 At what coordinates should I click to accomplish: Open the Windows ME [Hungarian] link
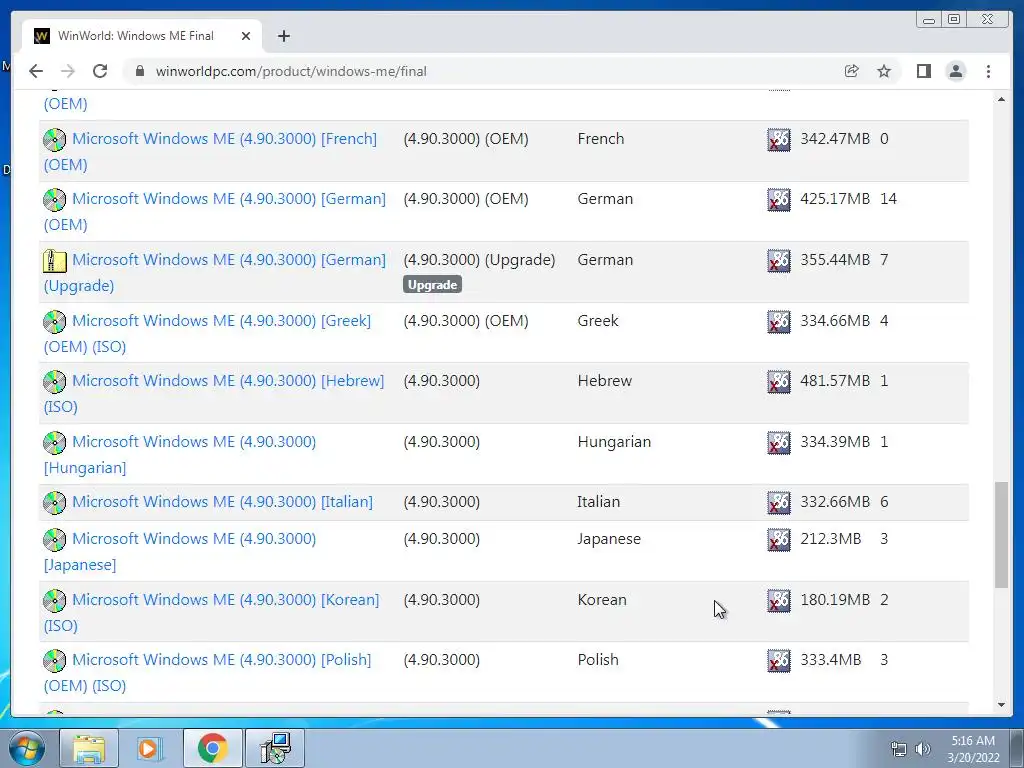180,455
